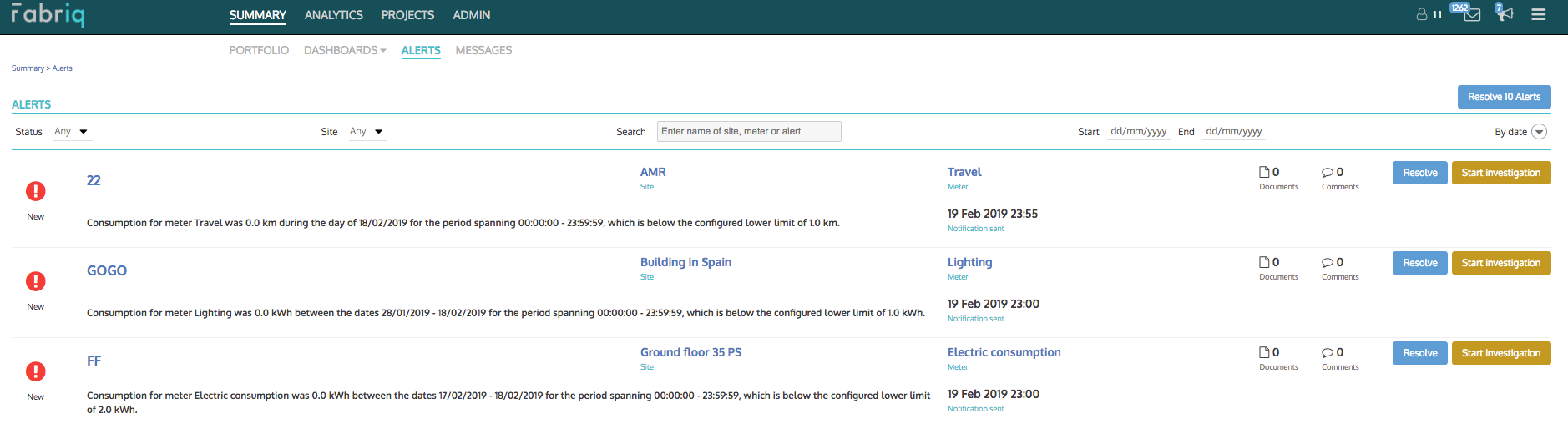Open the Messages sub-tab
Screen dimensions: 1568x424
point(483,50)
